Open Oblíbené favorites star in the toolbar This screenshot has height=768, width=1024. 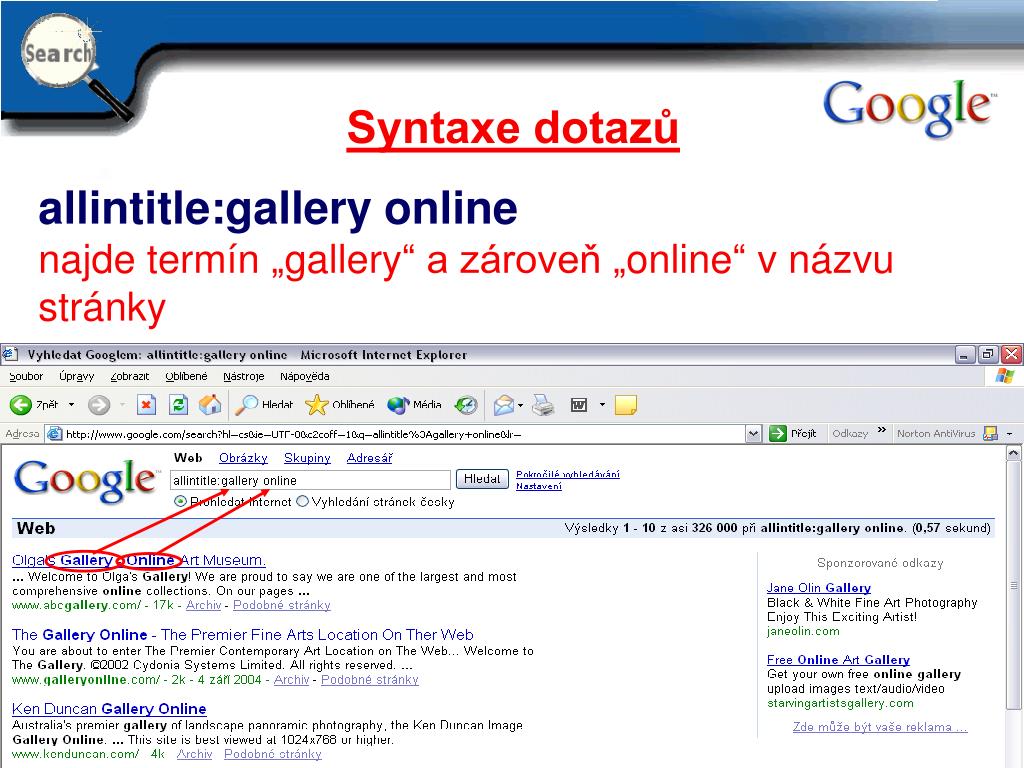(x=340, y=405)
